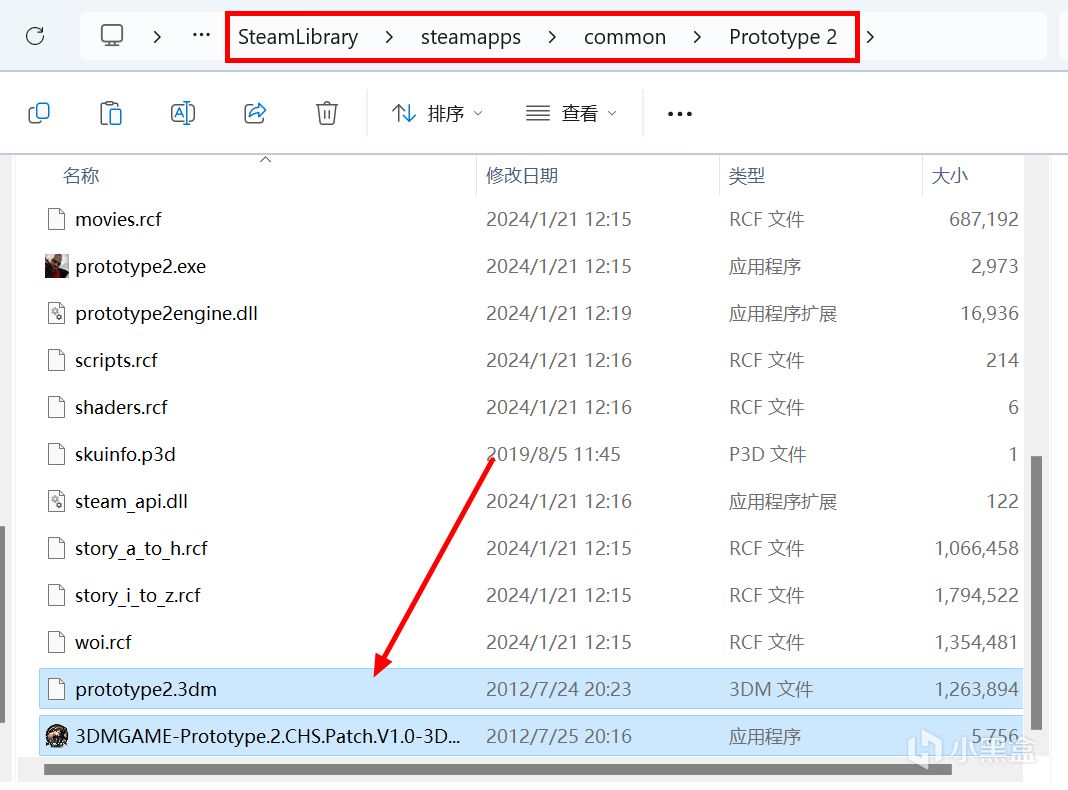
Task: Click the Share toolbar icon
Action: point(255,113)
